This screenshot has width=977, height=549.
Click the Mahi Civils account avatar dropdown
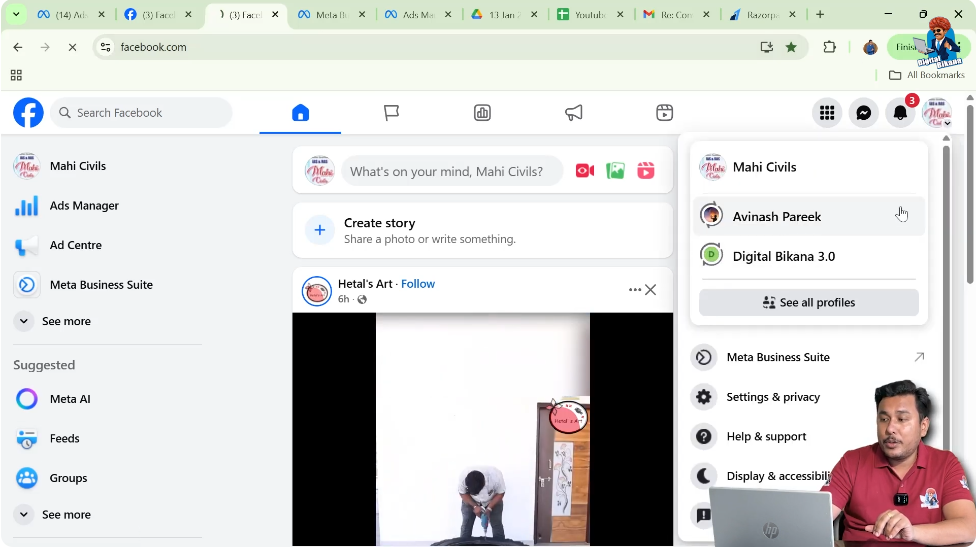[936, 113]
